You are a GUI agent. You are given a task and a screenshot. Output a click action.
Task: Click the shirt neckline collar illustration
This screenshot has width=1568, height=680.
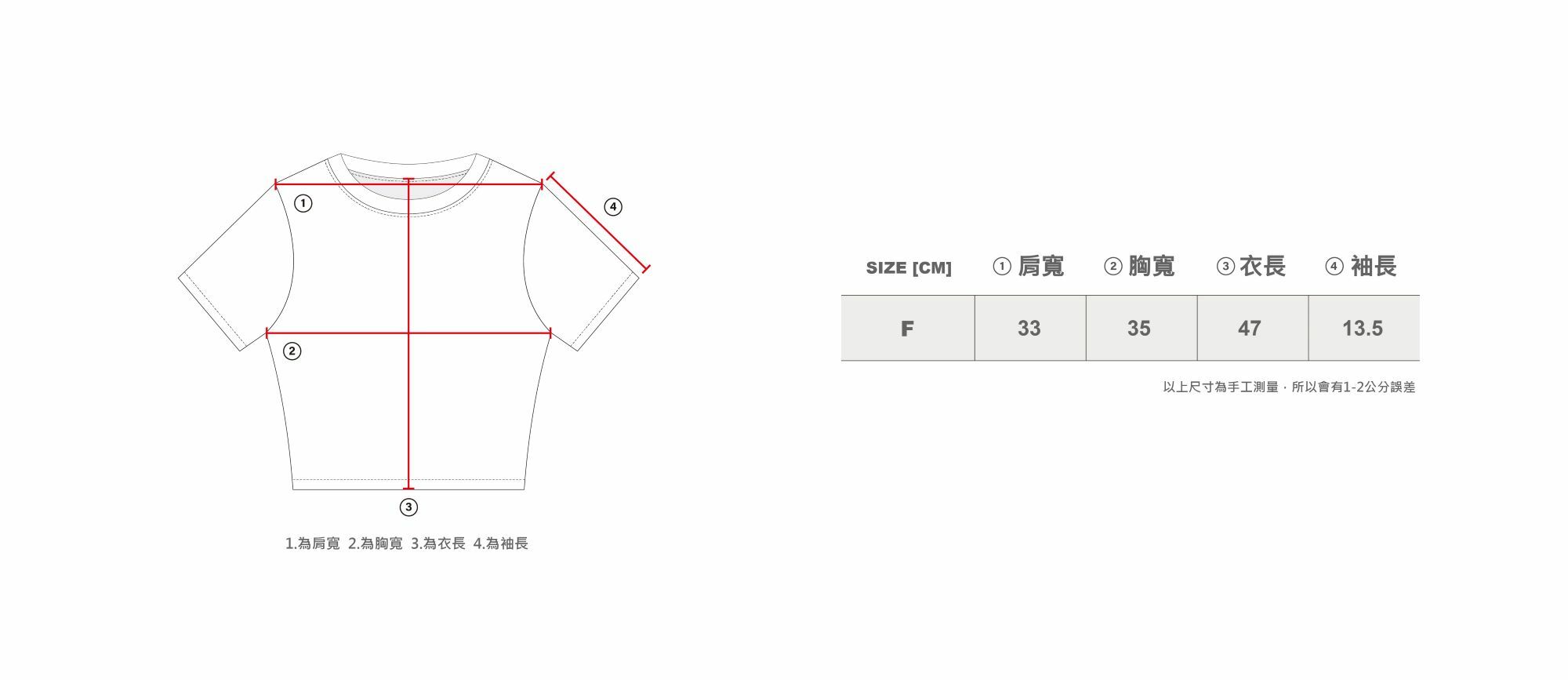tap(408, 184)
